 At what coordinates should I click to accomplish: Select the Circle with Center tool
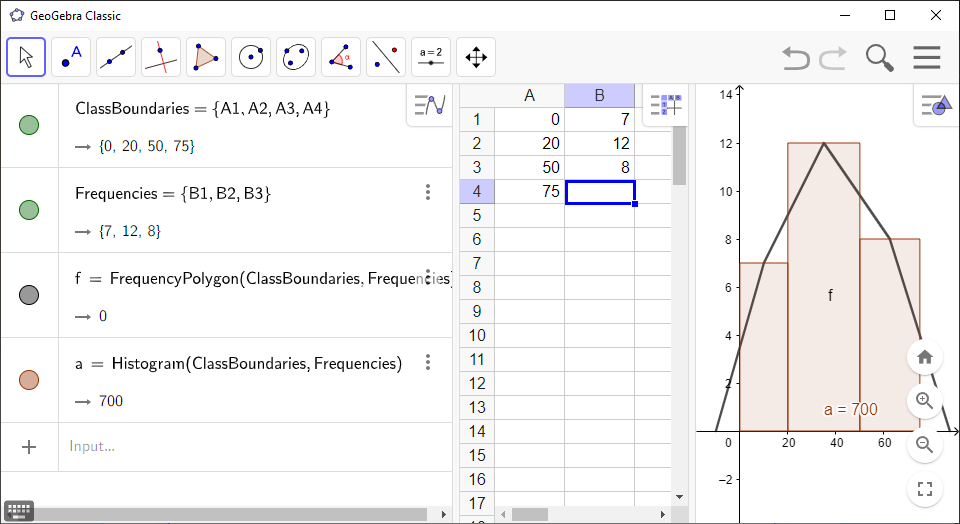[x=251, y=57]
